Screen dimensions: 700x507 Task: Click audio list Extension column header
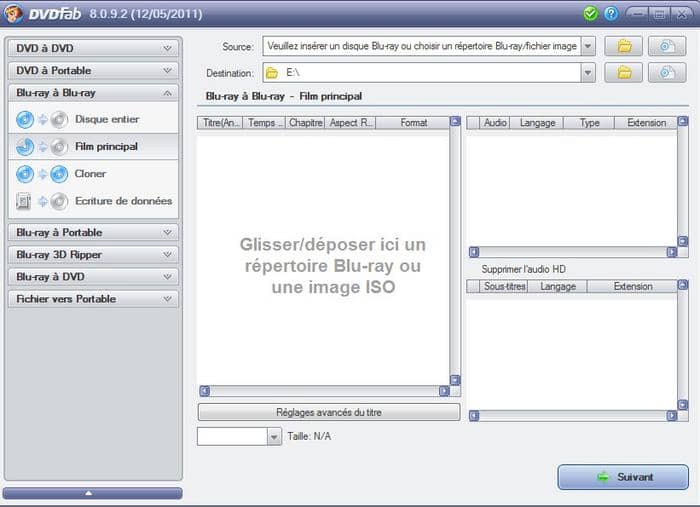tap(646, 123)
